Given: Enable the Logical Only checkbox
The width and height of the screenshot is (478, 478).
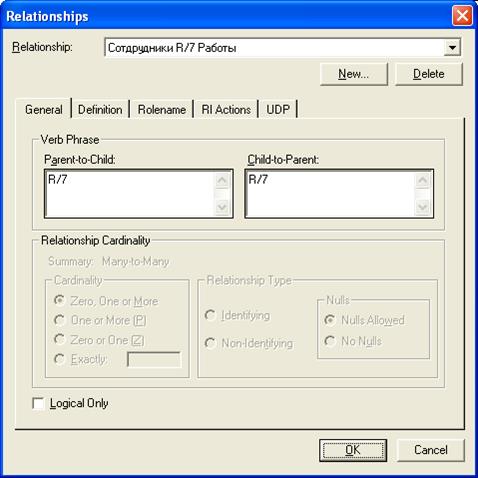Looking at the screenshot, I should pos(38,403).
